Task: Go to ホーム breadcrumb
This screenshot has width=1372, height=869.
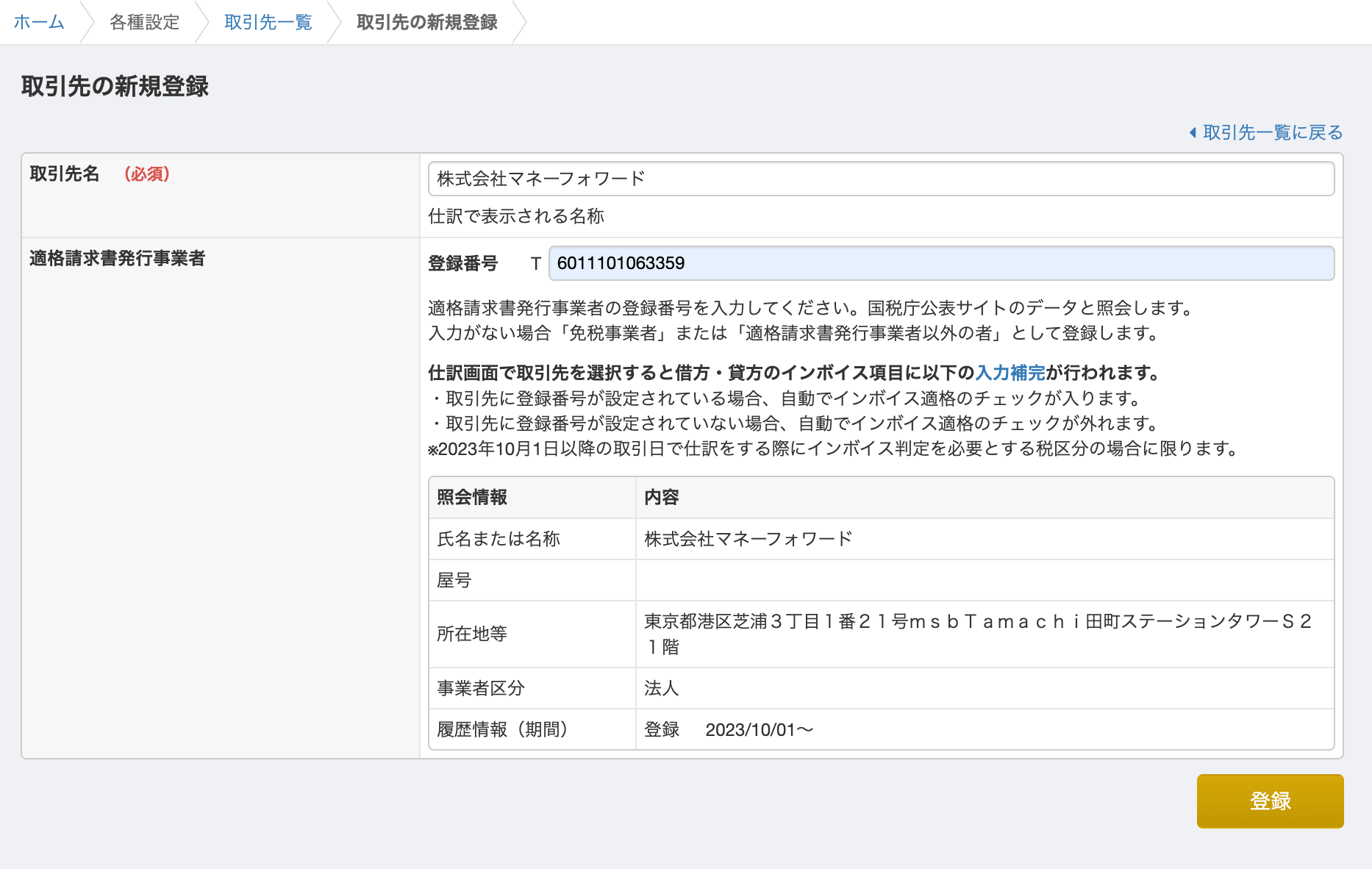Action: (x=39, y=22)
